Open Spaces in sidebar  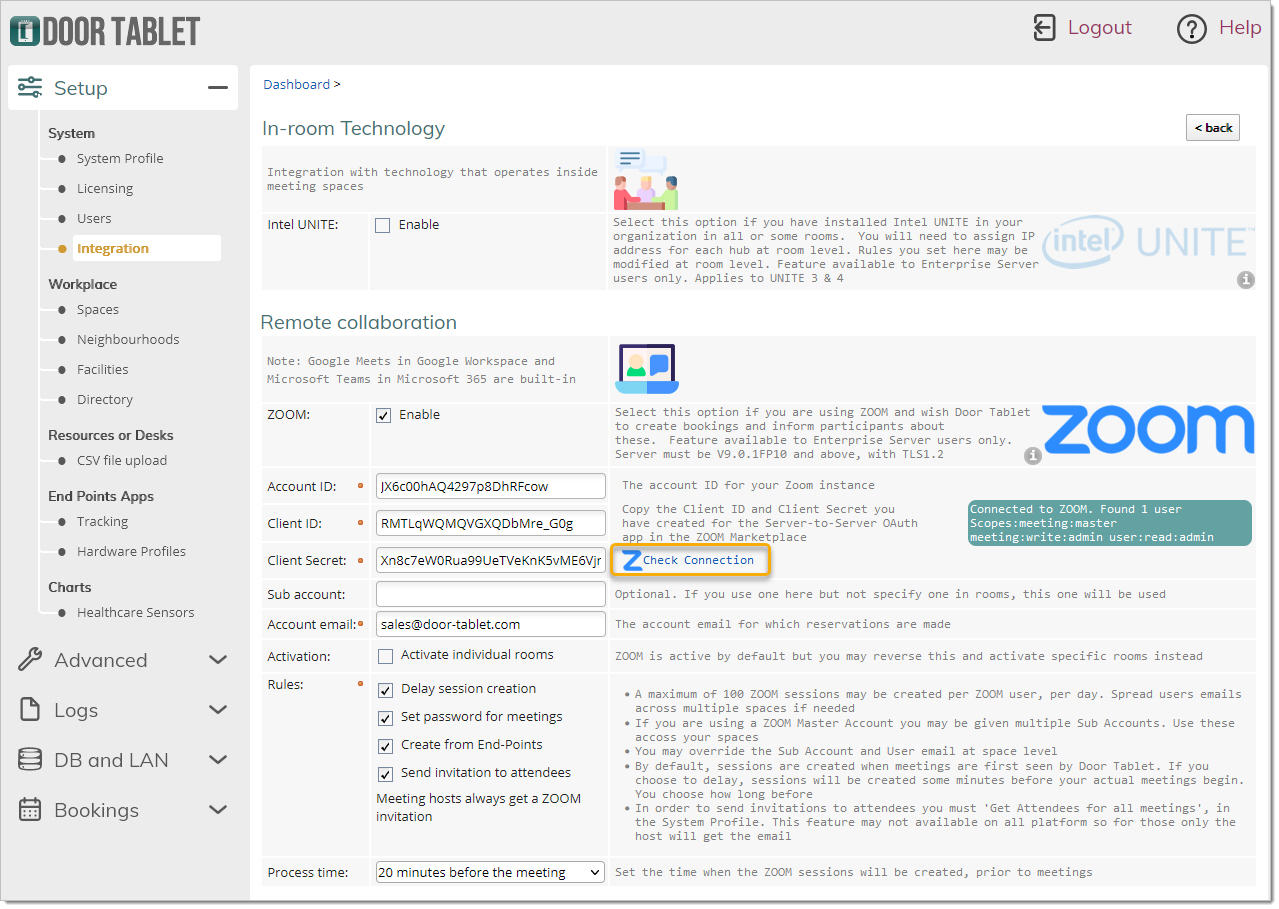click(98, 309)
